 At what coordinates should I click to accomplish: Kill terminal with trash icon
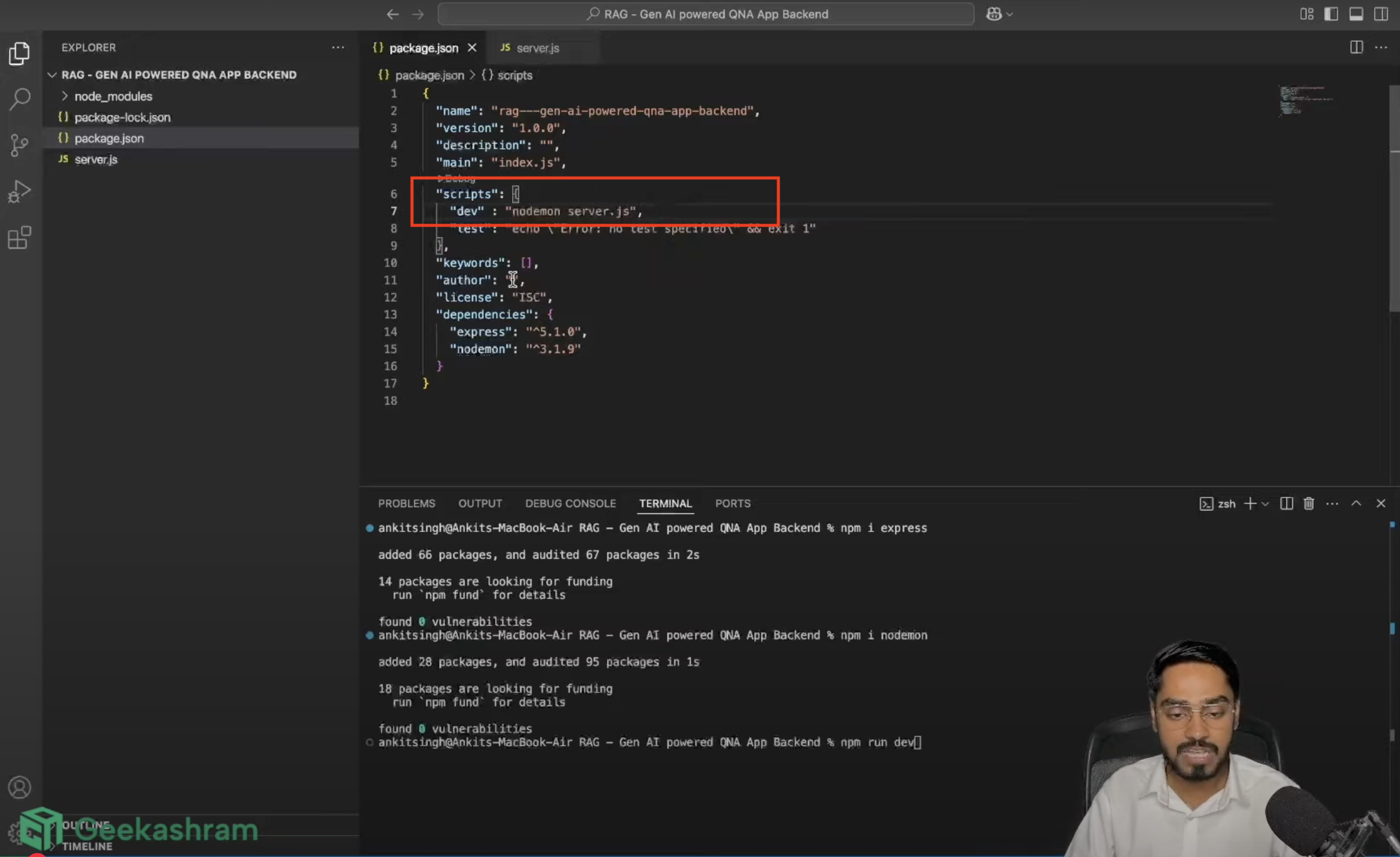[x=1309, y=504]
